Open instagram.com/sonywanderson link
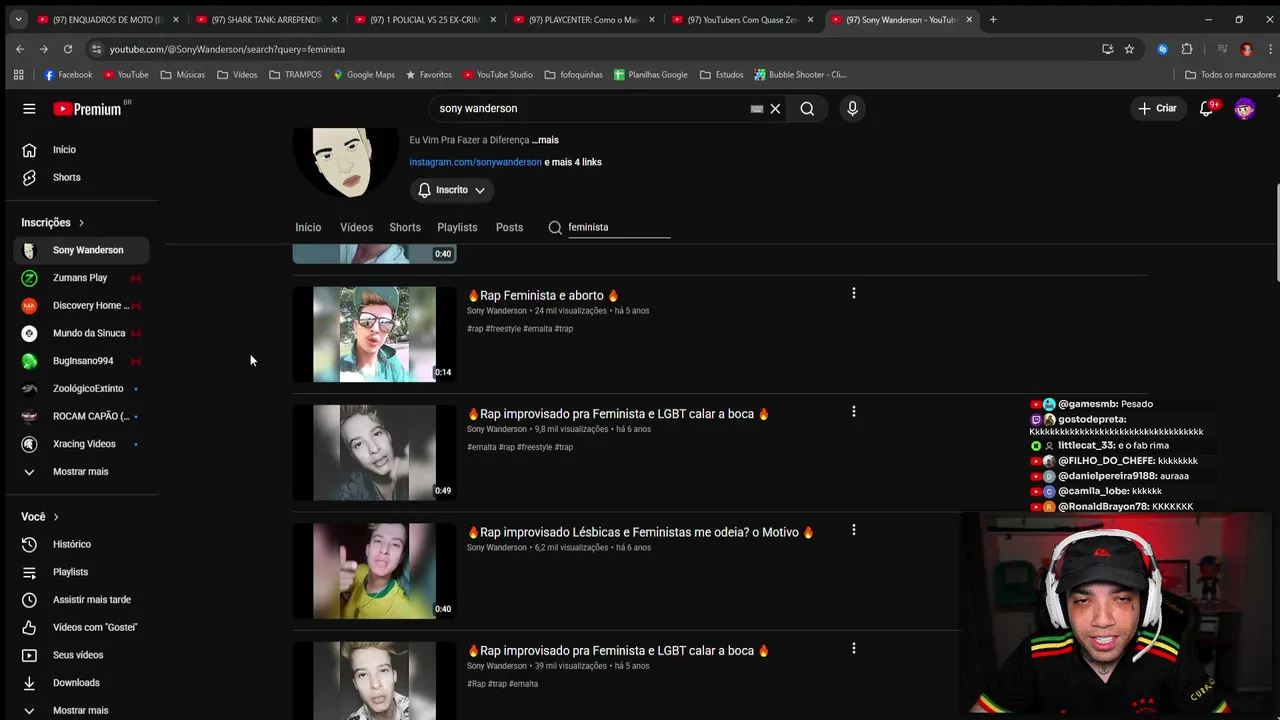This screenshot has height=720, width=1280. [x=475, y=162]
